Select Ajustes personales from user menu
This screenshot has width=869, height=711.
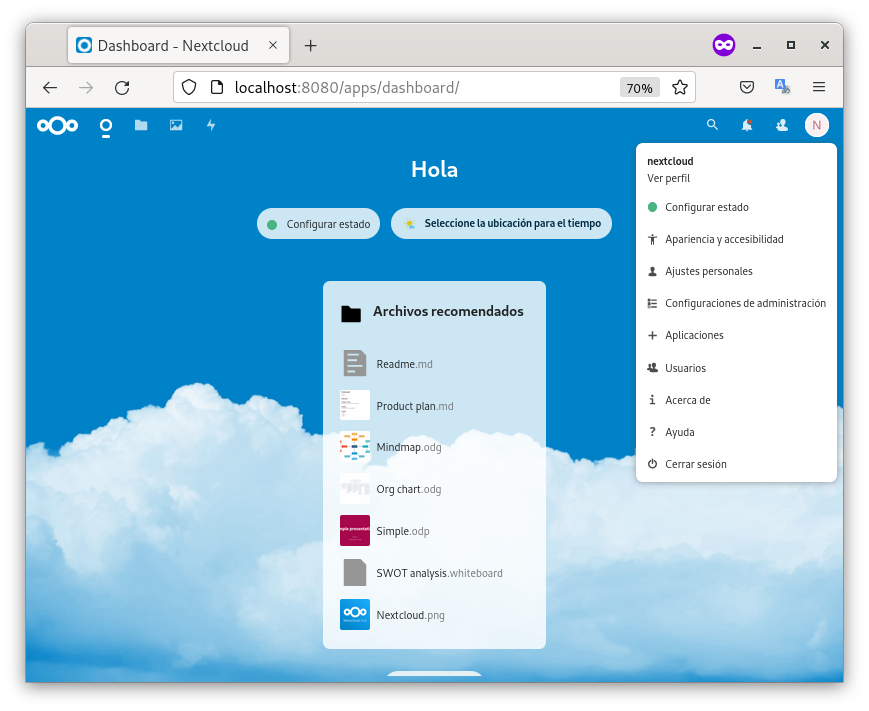(708, 271)
